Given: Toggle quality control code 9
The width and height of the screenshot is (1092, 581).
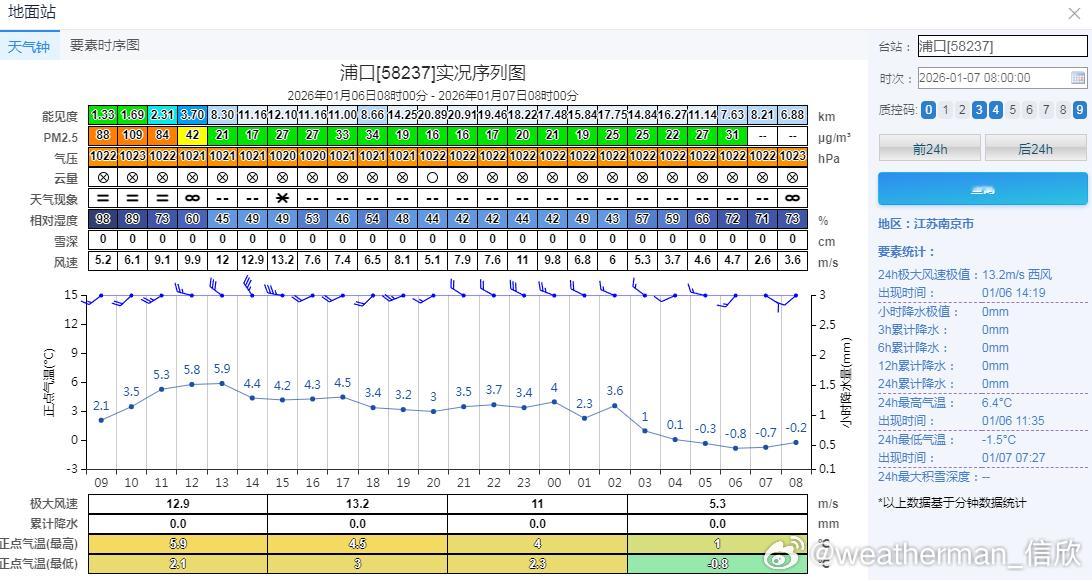Looking at the screenshot, I should tap(1079, 109).
